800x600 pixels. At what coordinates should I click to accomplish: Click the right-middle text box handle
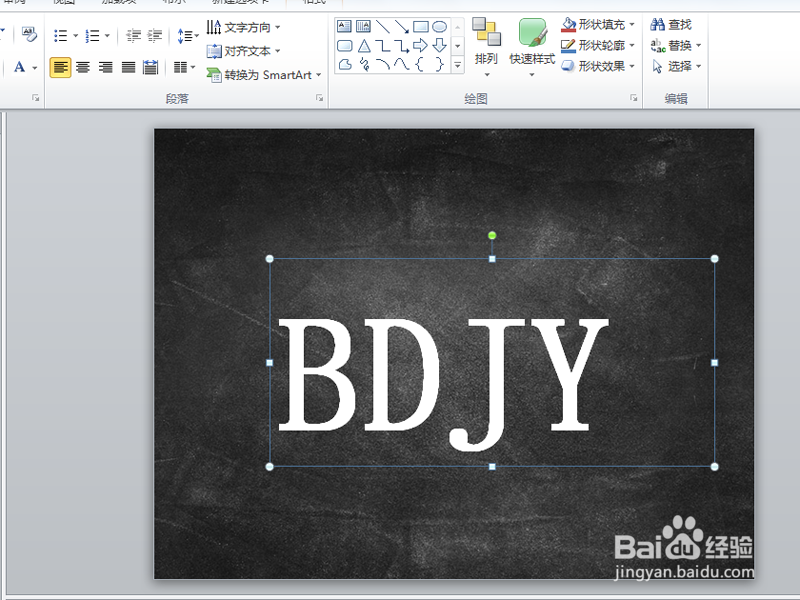714,362
